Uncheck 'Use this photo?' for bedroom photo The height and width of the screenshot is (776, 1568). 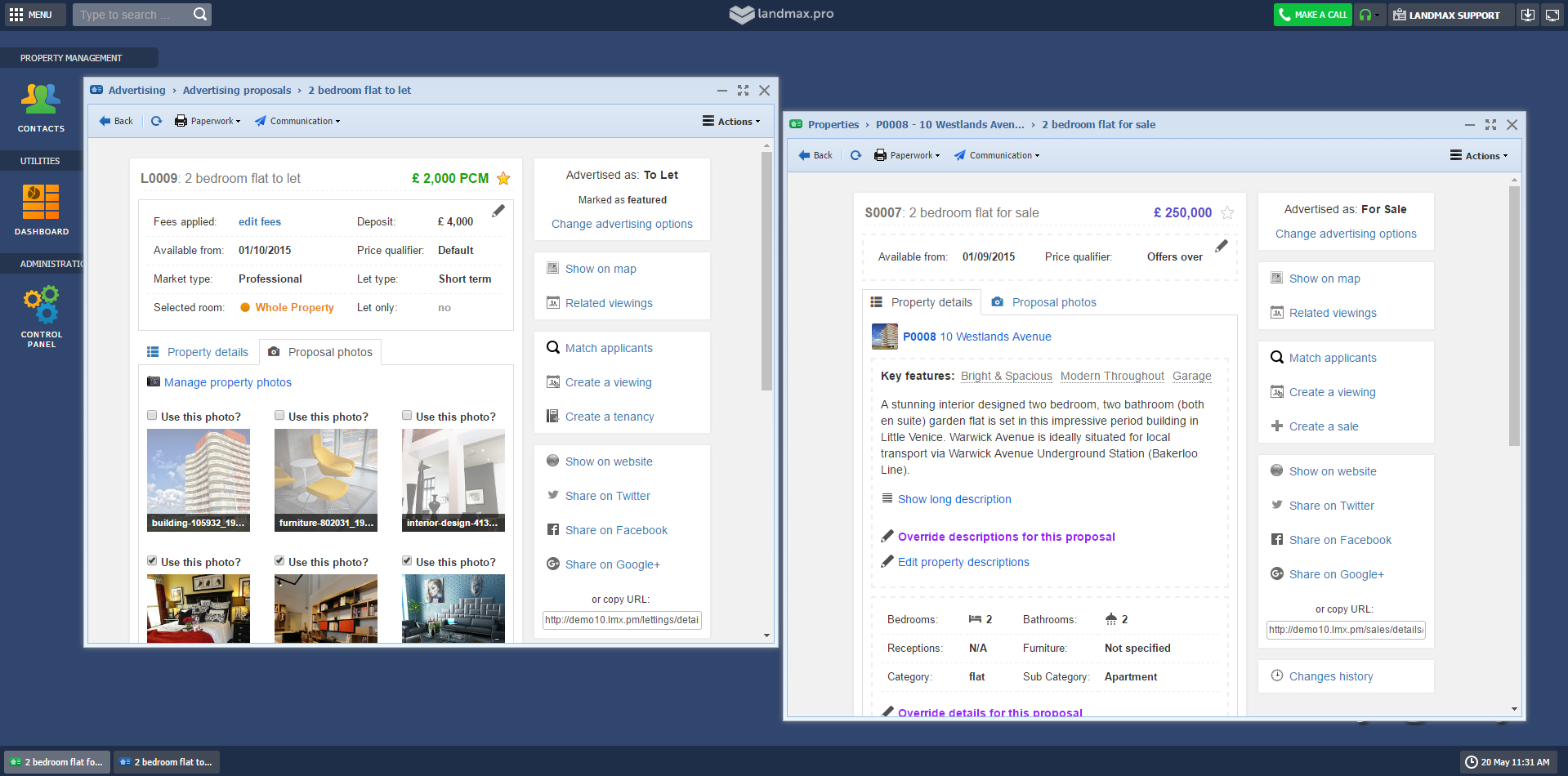tap(152, 561)
